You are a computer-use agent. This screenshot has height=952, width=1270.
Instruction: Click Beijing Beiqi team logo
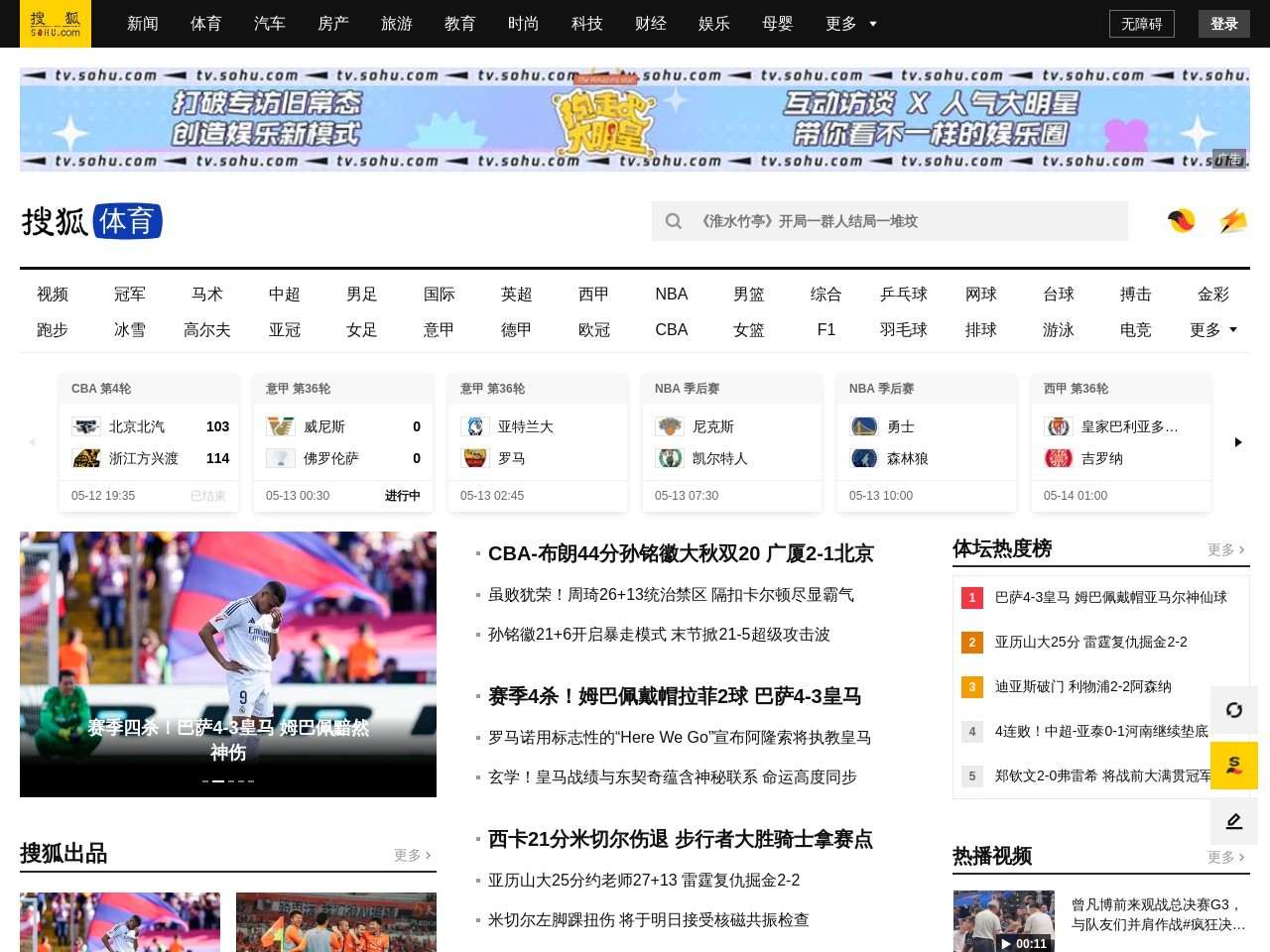(86, 426)
